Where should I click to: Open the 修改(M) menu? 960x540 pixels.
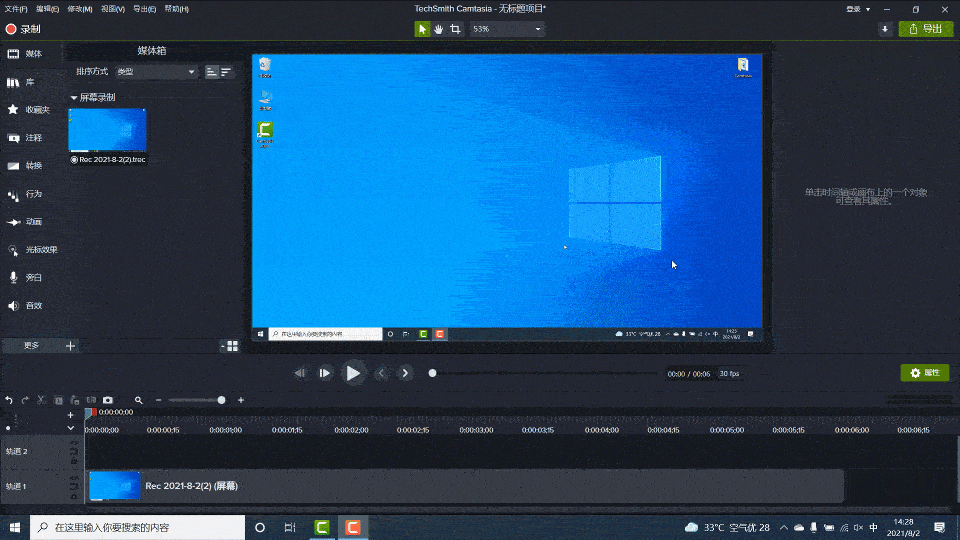(80, 9)
